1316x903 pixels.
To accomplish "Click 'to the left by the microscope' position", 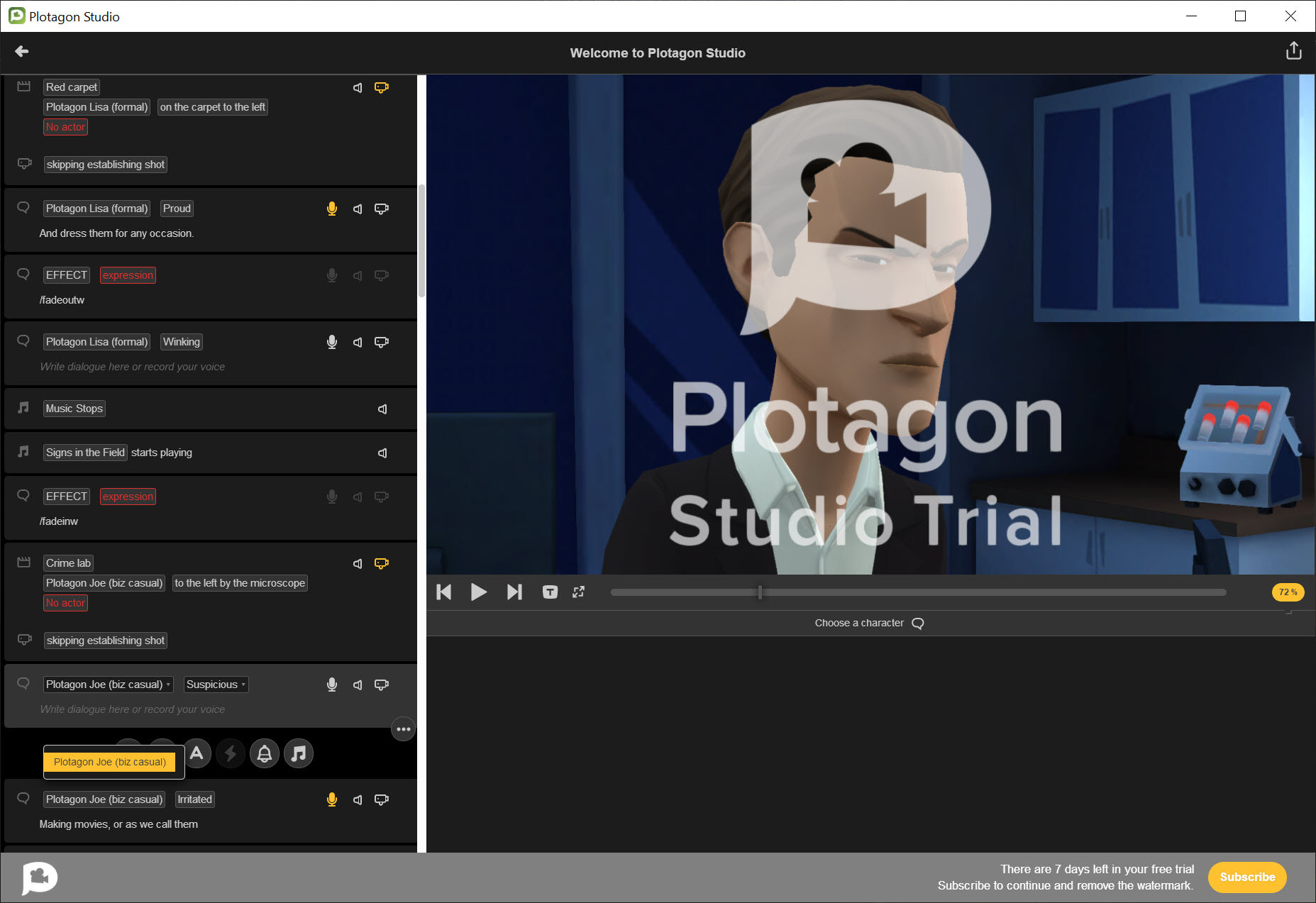I will [240, 583].
